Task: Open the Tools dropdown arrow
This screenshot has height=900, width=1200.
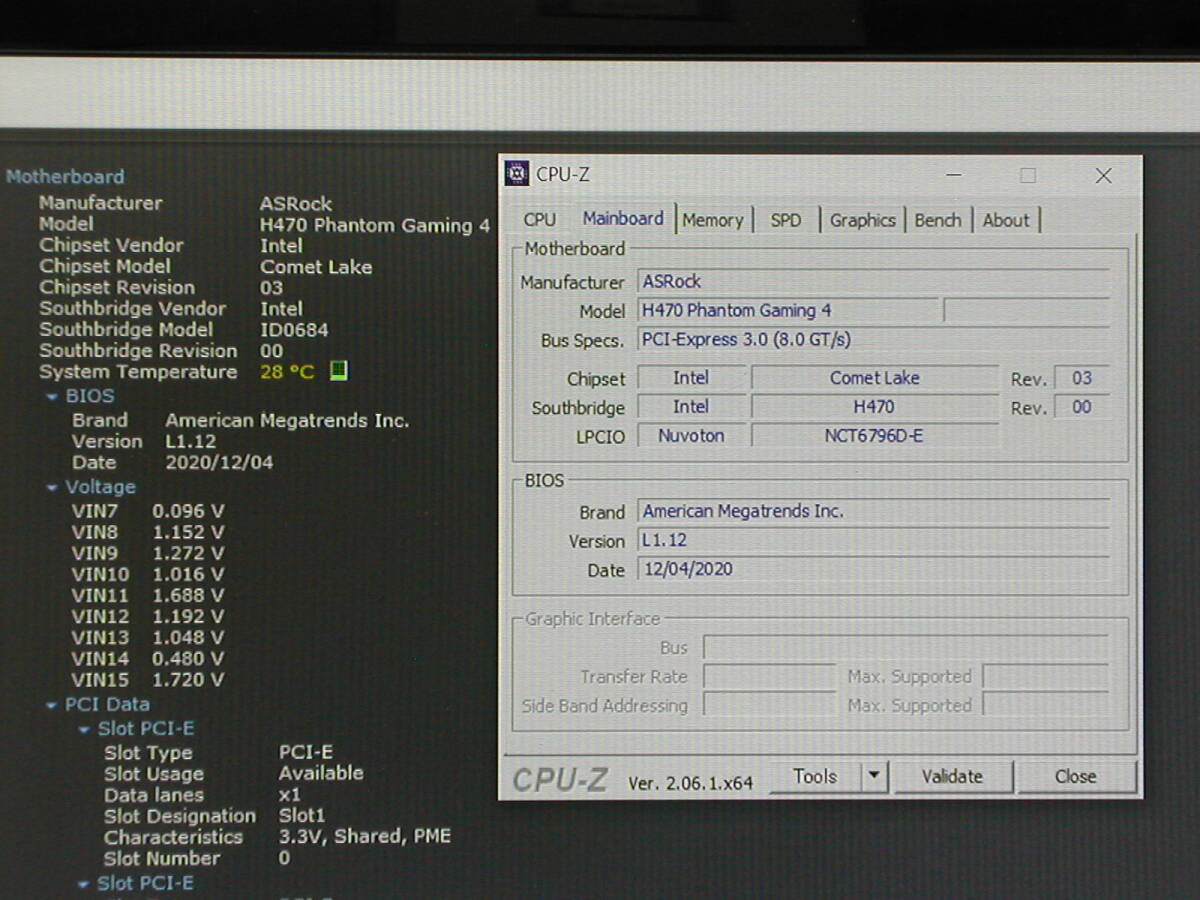Action: click(875, 776)
